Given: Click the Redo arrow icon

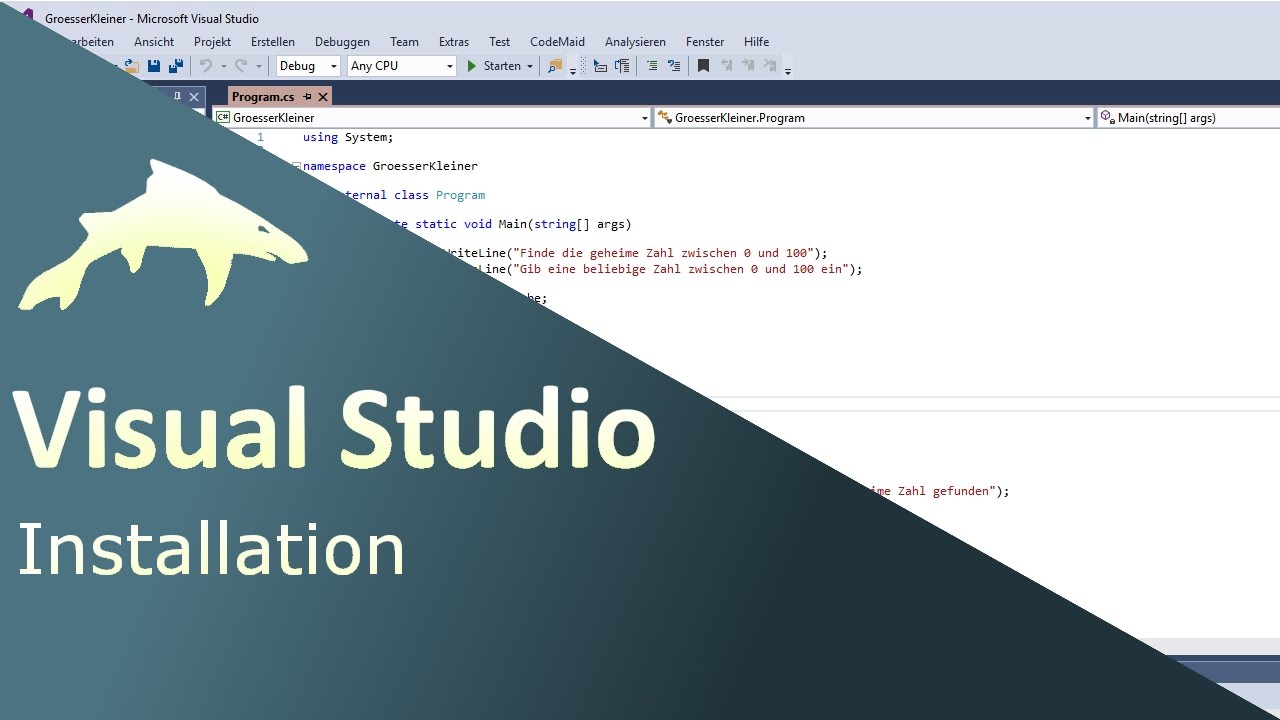Looking at the screenshot, I should 241,66.
